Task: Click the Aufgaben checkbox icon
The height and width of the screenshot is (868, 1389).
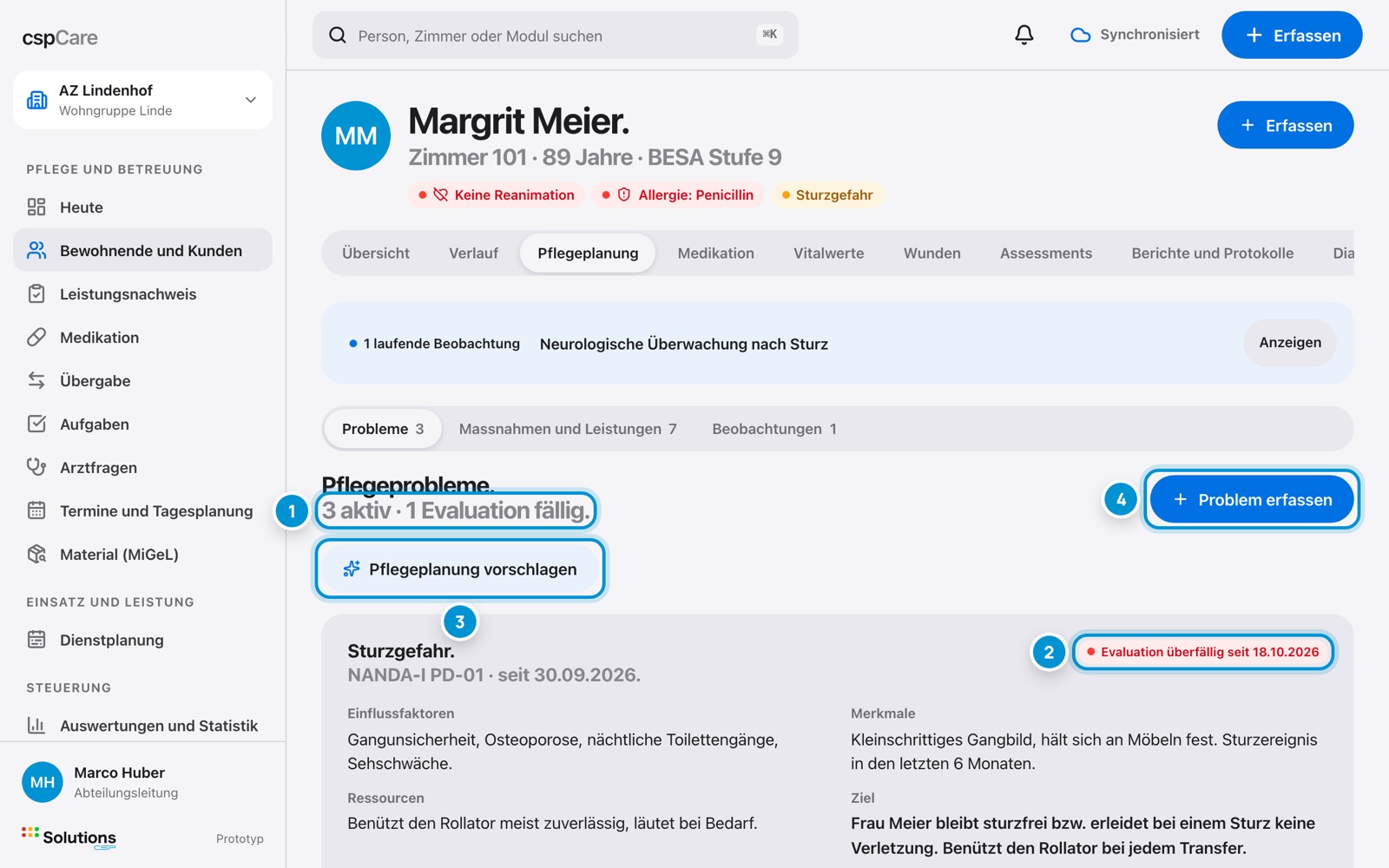Action: [36, 424]
